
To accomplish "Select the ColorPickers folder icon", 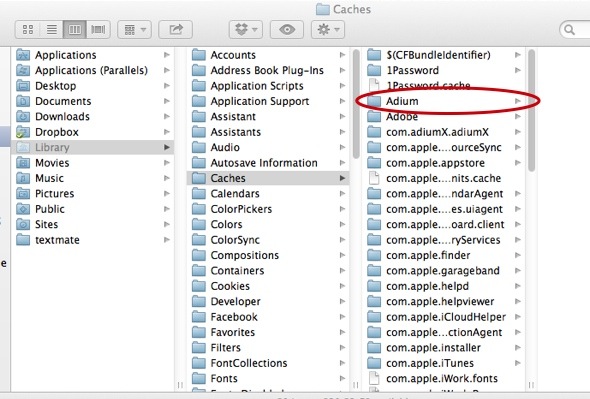I will [x=199, y=209].
